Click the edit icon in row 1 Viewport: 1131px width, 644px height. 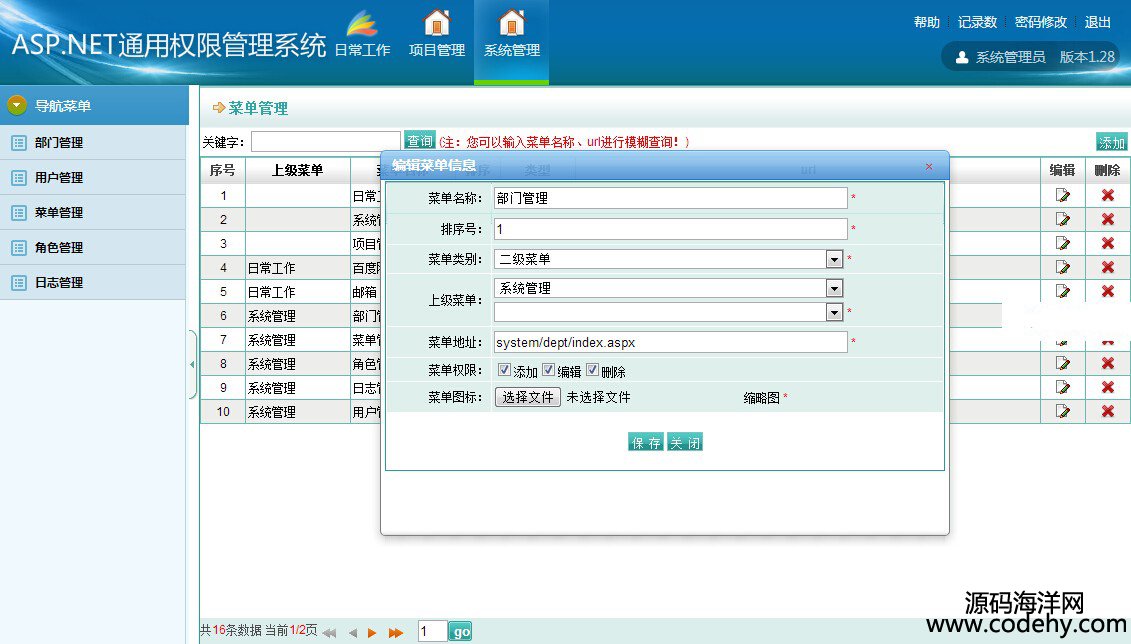(x=1063, y=195)
